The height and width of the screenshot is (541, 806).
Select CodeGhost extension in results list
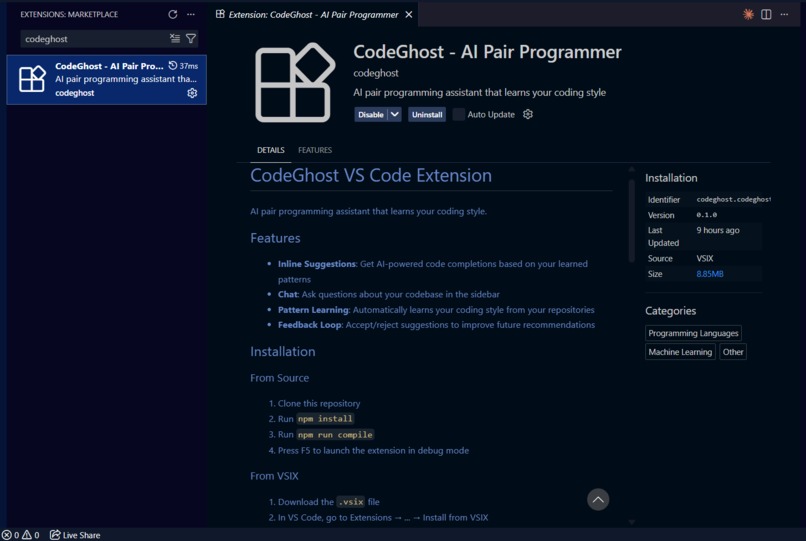(106, 80)
